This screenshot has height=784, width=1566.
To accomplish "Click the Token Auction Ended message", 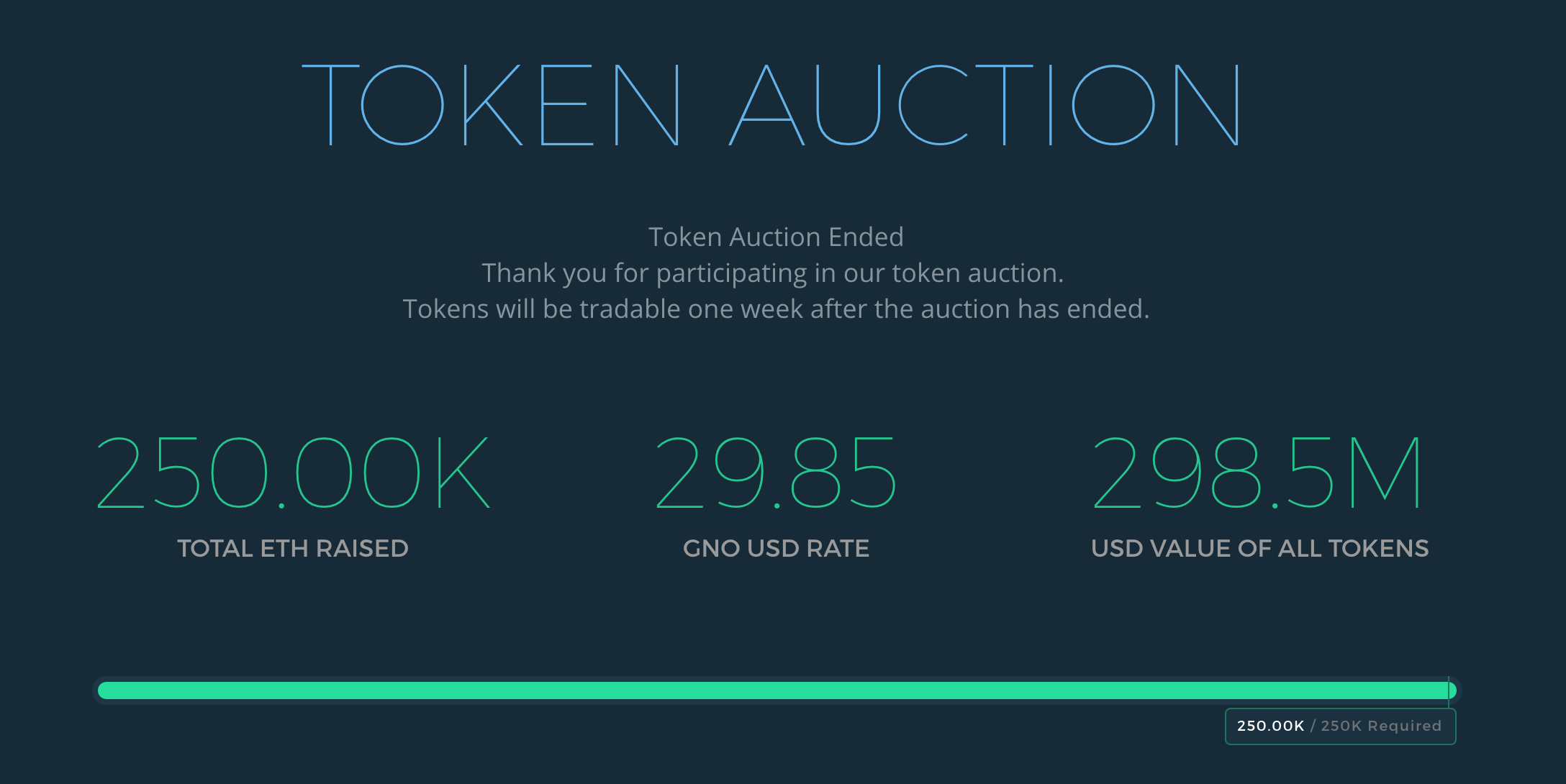I will [777, 237].
